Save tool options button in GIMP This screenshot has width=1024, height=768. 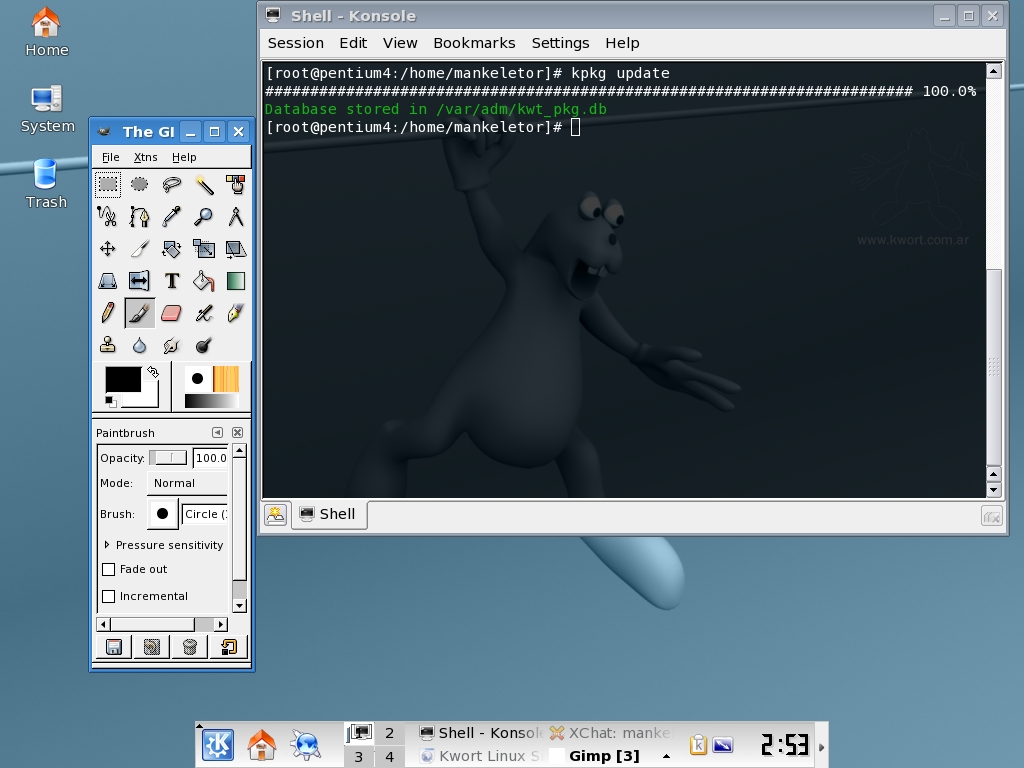point(114,647)
